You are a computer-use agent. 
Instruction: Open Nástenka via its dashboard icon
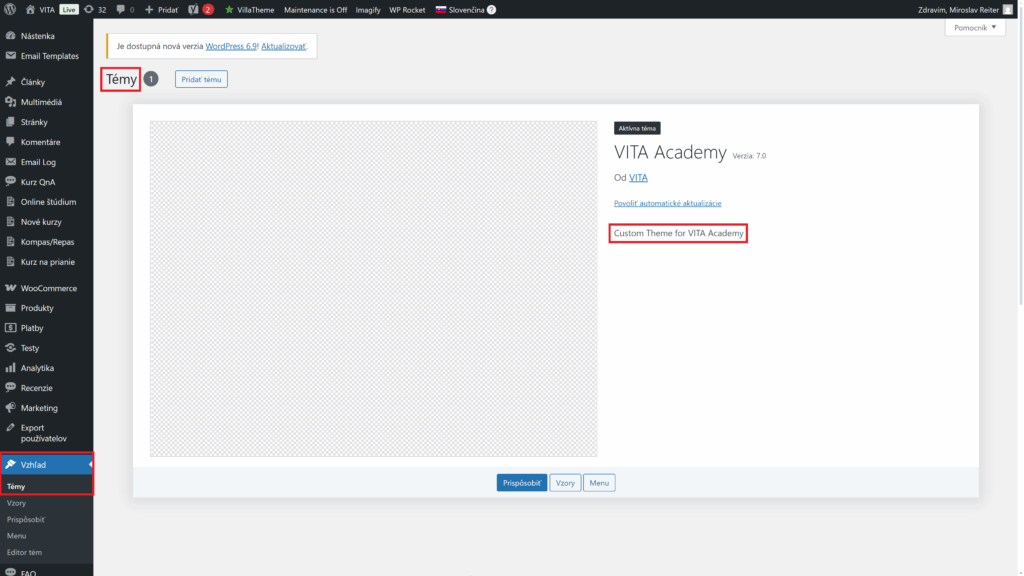(11, 35)
